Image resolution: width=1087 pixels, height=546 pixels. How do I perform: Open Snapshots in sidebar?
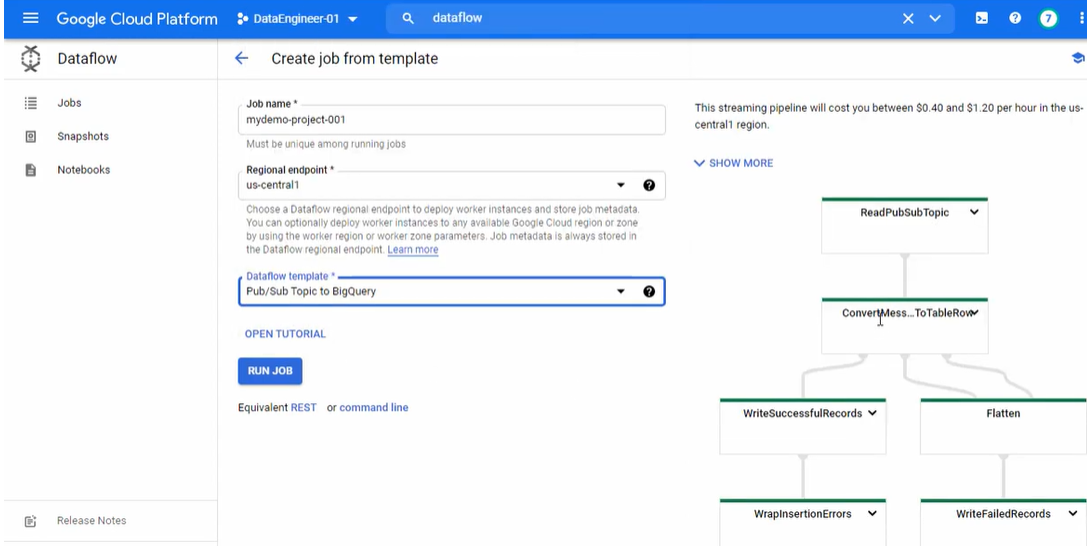coord(83,136)
